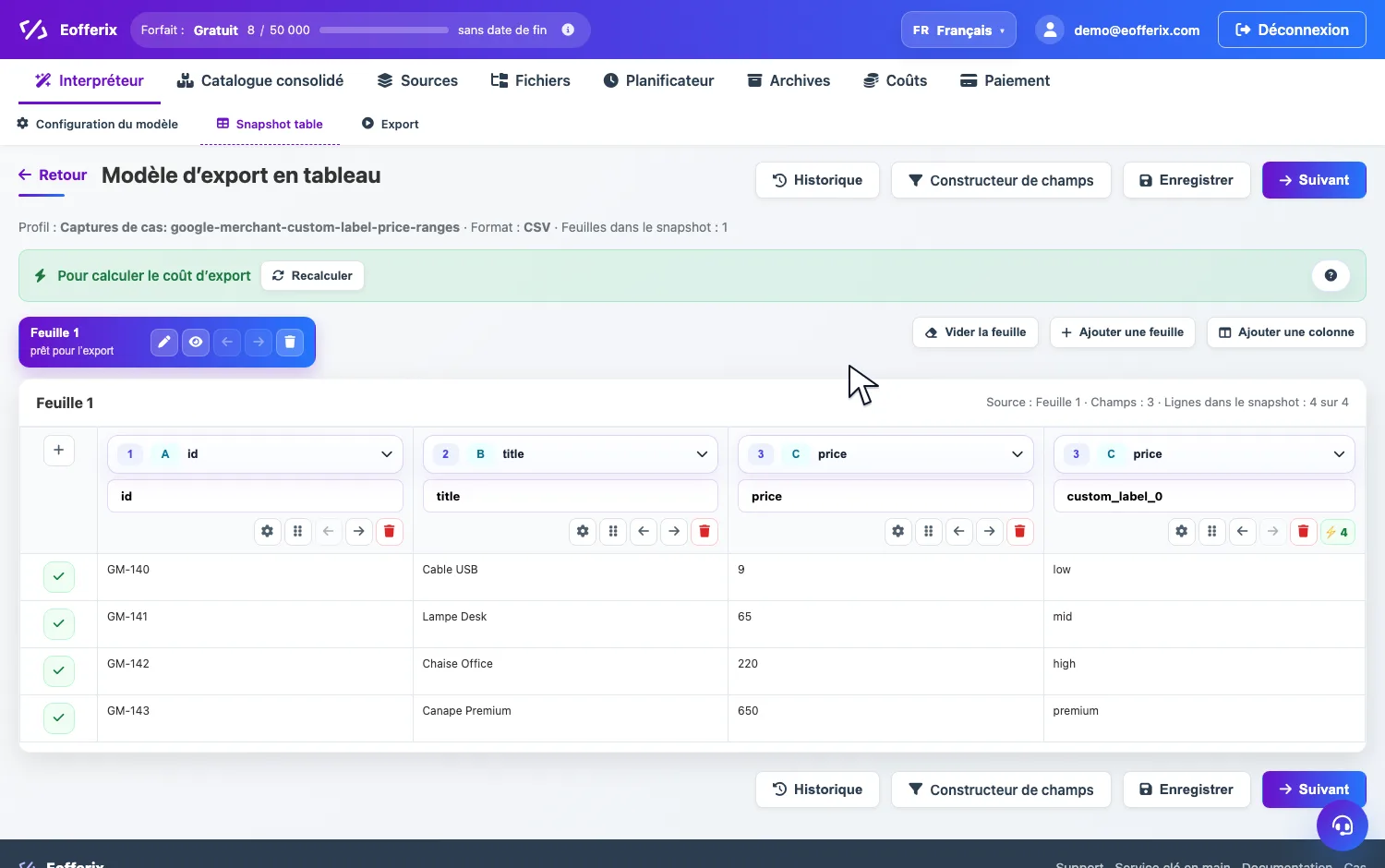Open the Paiement tab
This screenshot has width=1385, height=868.
[x=1005, y=81]
